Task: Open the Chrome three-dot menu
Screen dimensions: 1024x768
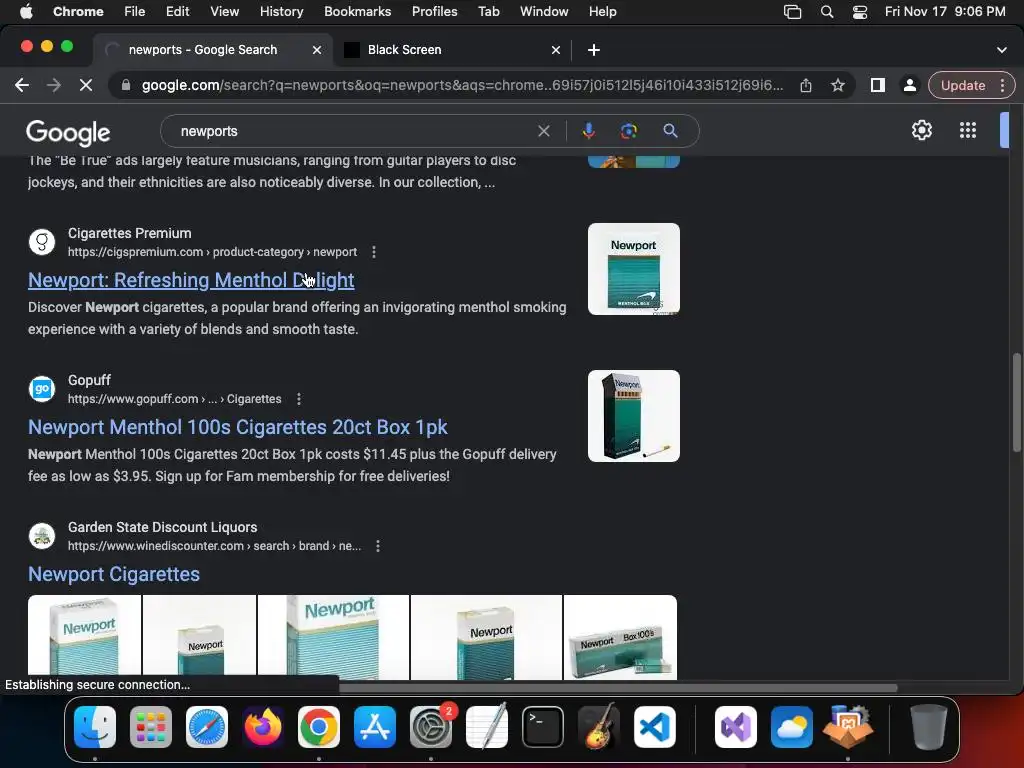Action: pos(1002,85)
